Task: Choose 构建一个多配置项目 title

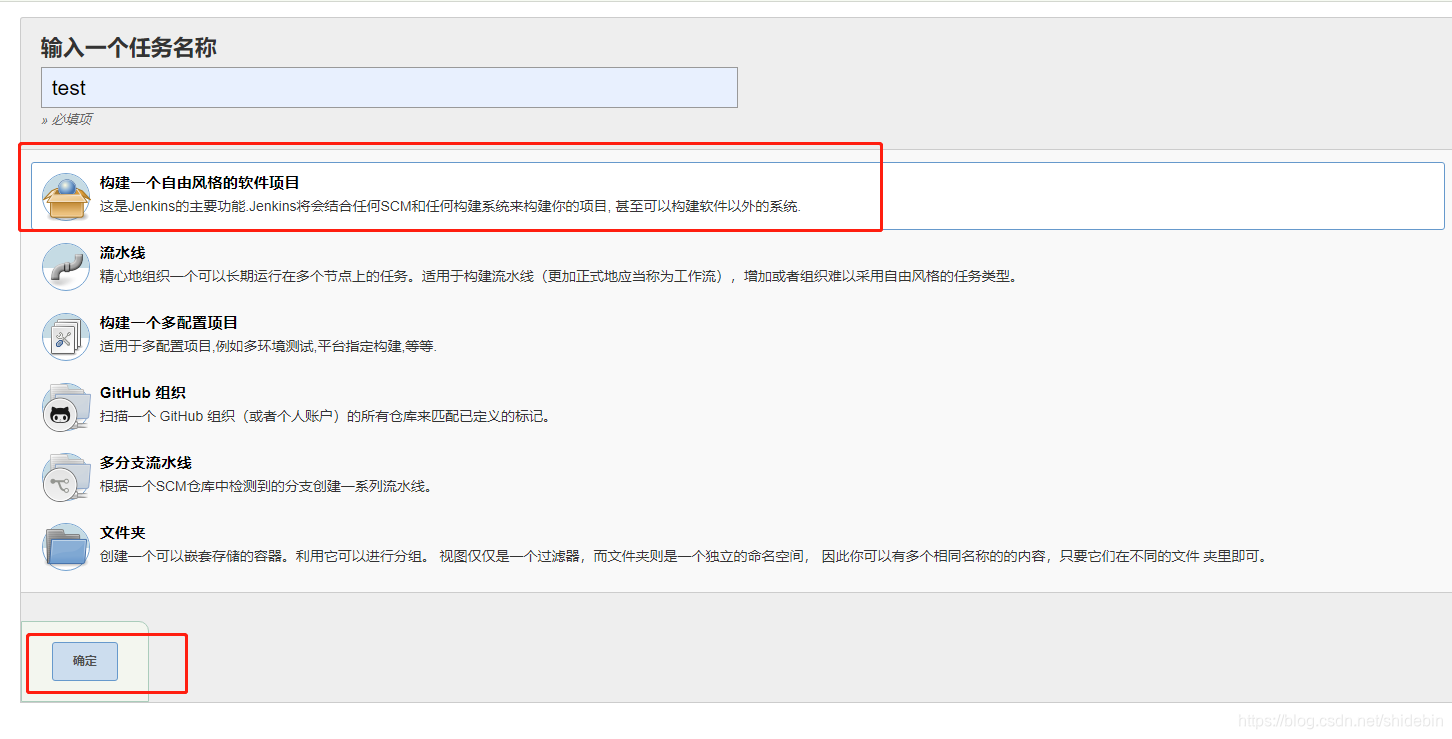Action: tap(169, 323)
